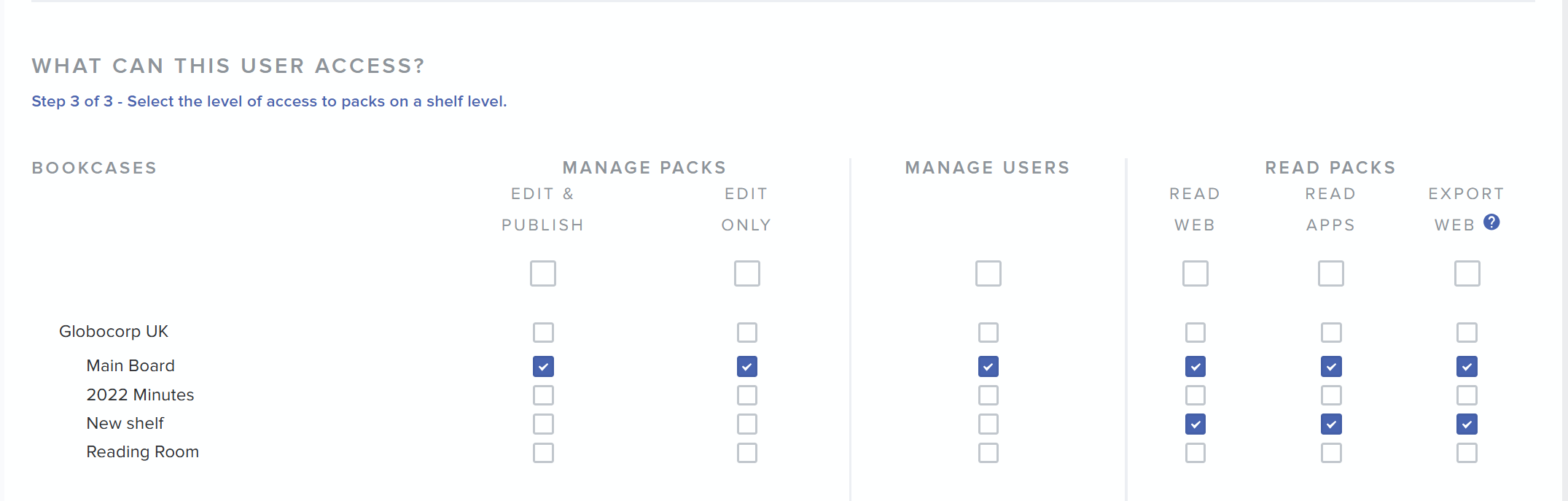The width and height of the screenshot is (1568, 501).
Task: Enable Edit & Publish for Globocorp UK
Action: [x=543, y=333]
